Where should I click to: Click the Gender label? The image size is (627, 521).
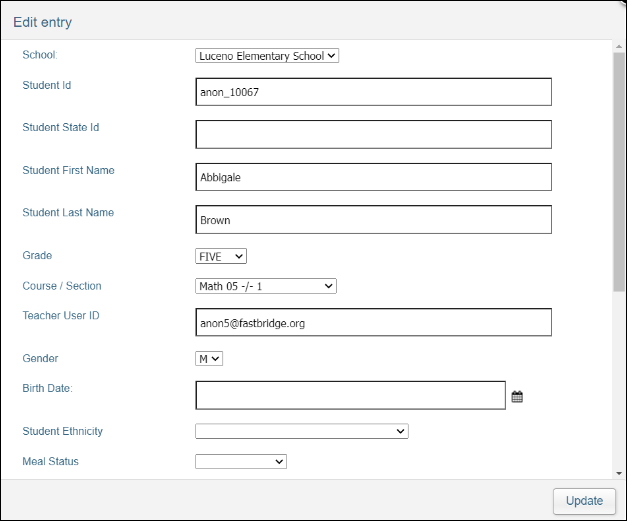40,358
